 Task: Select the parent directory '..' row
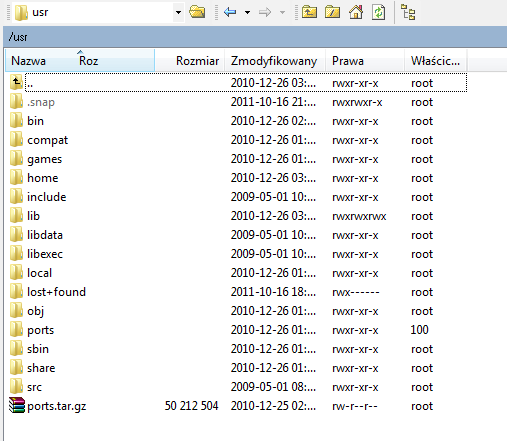(x=238, y=82)
